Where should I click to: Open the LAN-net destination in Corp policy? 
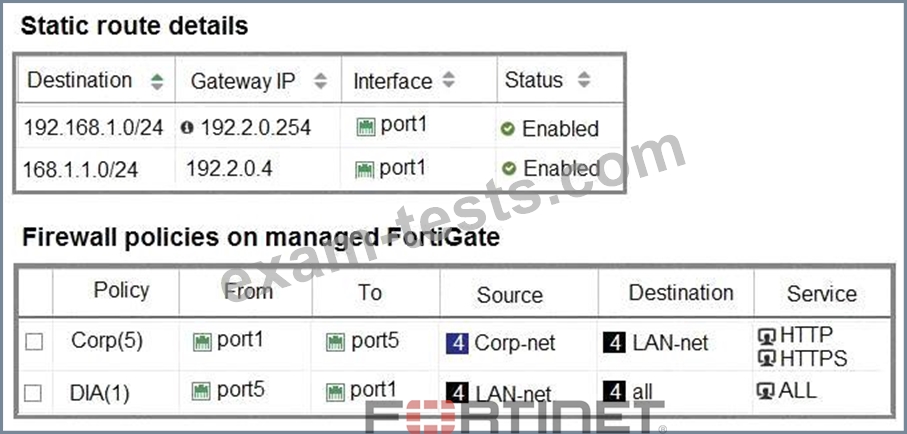(x=670, y=343)
